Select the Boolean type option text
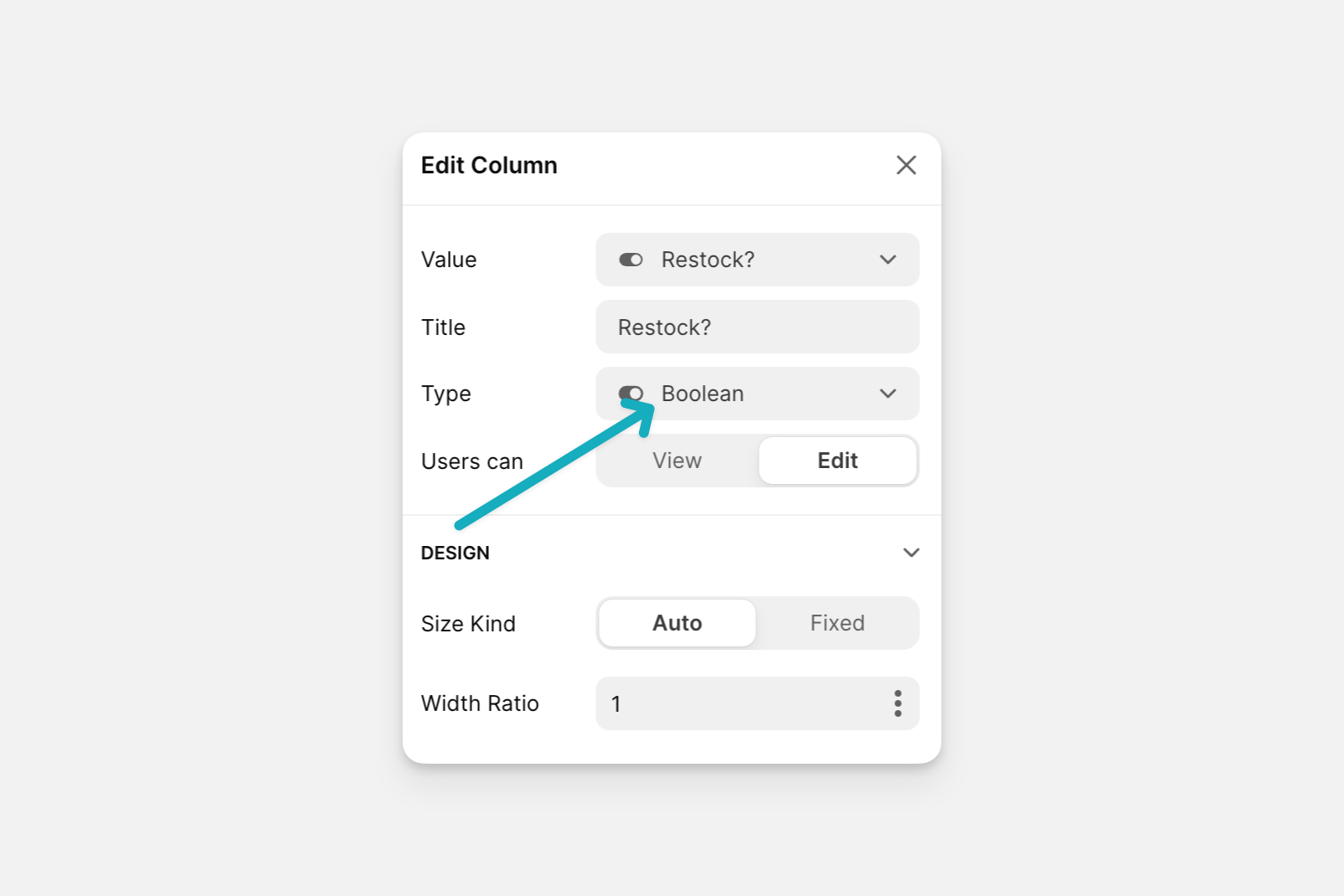Image resolution: width=1344 pixels, height=896 pixels. 703,394
